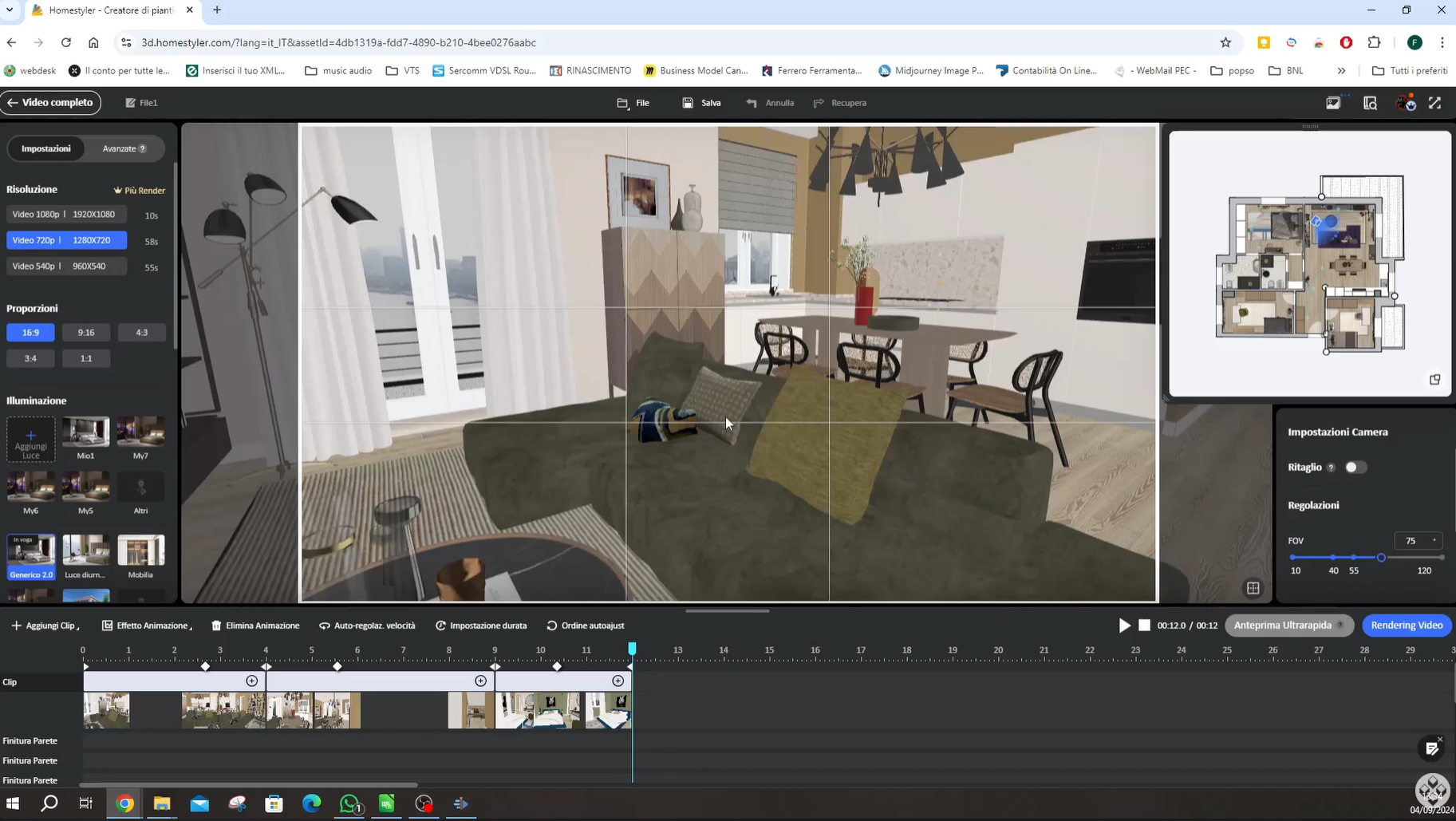Screen dimensions: 1456x821
Task: Open the File menu
Action: point(633,103)
